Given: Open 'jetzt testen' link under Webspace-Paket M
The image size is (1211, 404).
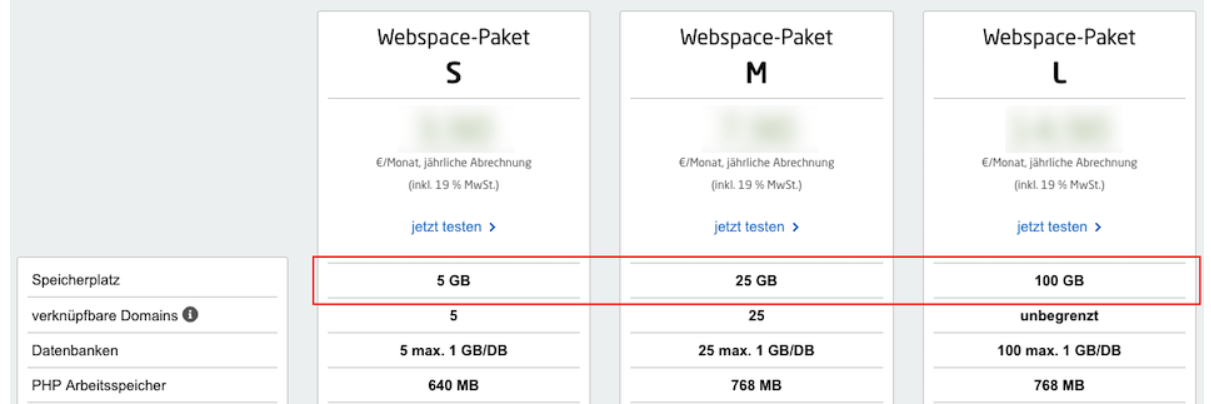Looking at the screenshot, I should [x=756, y=227].
